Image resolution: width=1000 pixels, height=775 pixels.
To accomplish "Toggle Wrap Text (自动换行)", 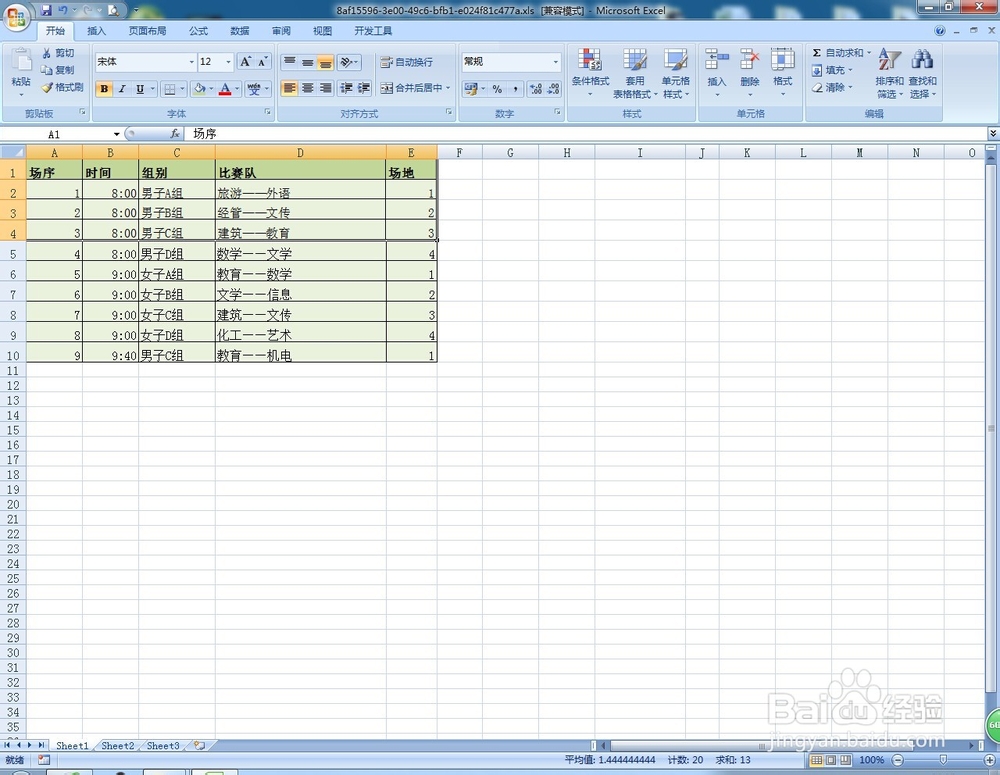I will tap(407, 62).
